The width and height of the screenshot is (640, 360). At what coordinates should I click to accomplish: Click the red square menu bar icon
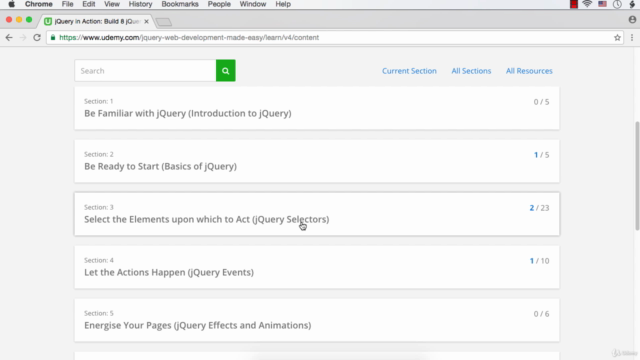coord(573,4)
